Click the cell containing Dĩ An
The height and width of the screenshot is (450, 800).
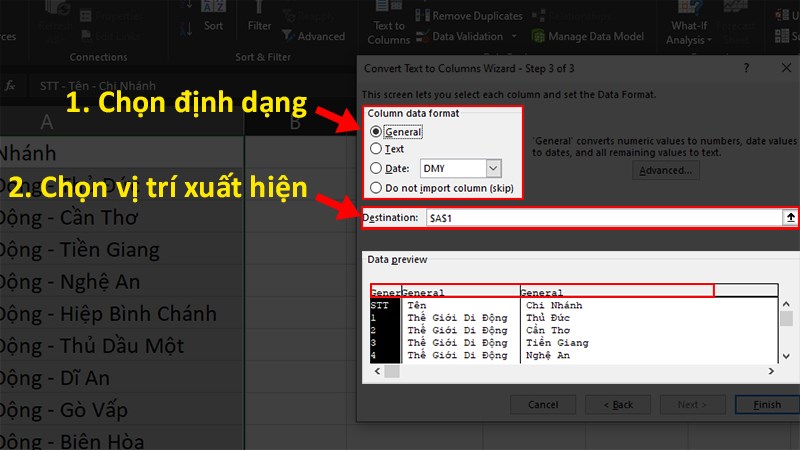122,378
